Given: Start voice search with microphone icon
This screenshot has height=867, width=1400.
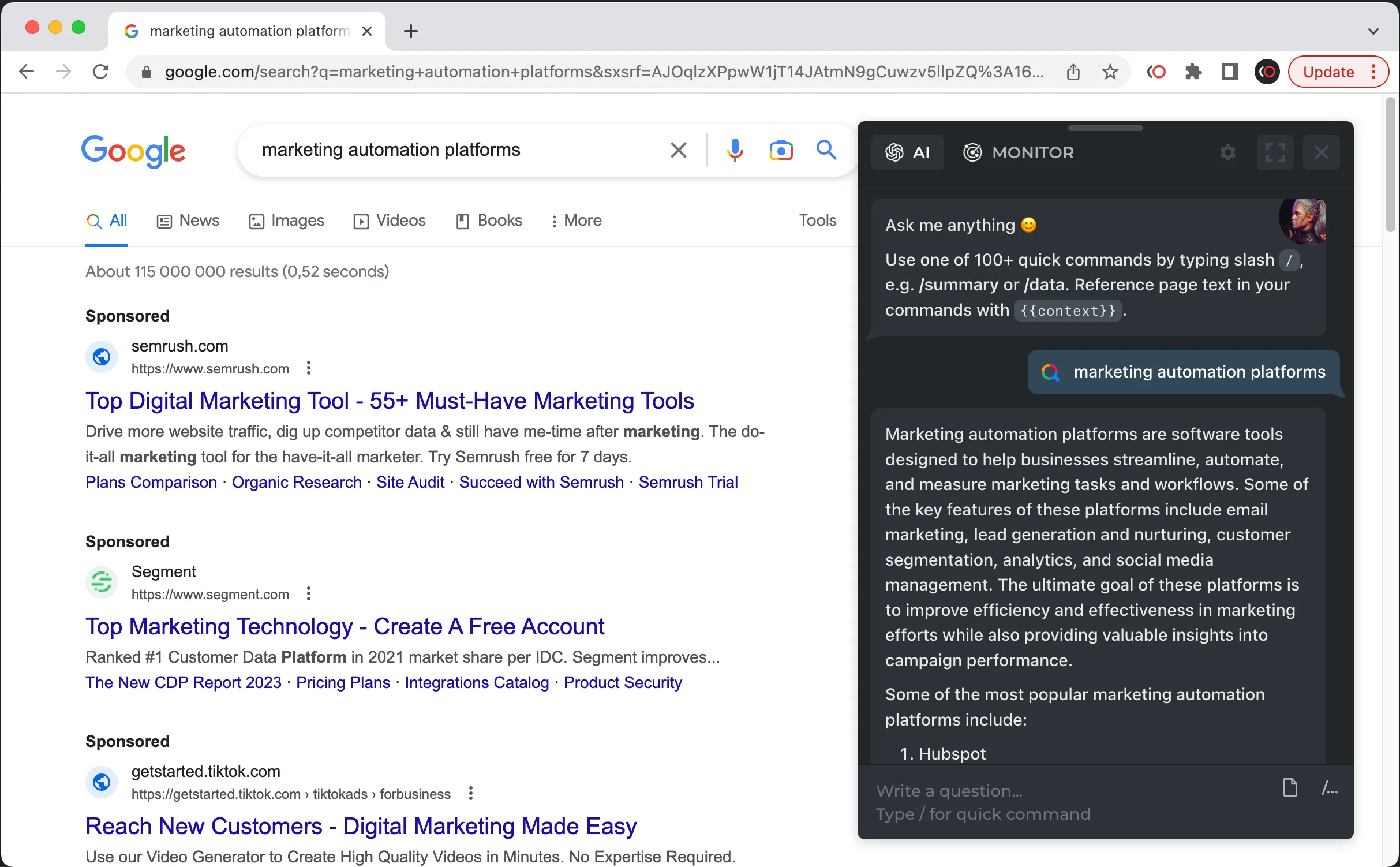Looking at the screenshot, I should pyautogui.click(x=735, y=150).
